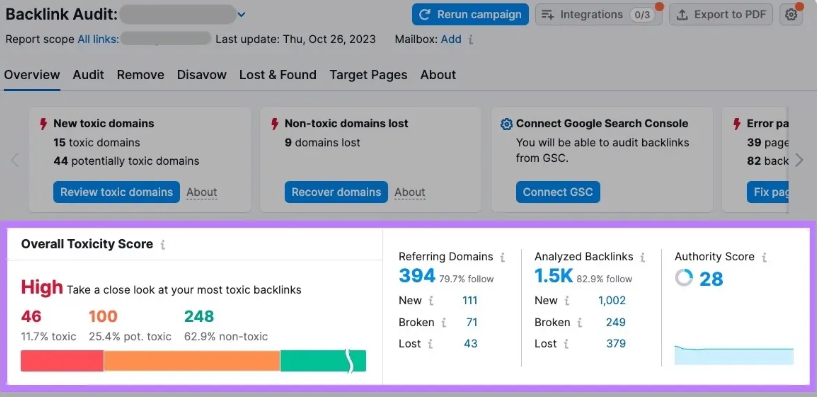Click High toxicity level label

click(42, 288)
